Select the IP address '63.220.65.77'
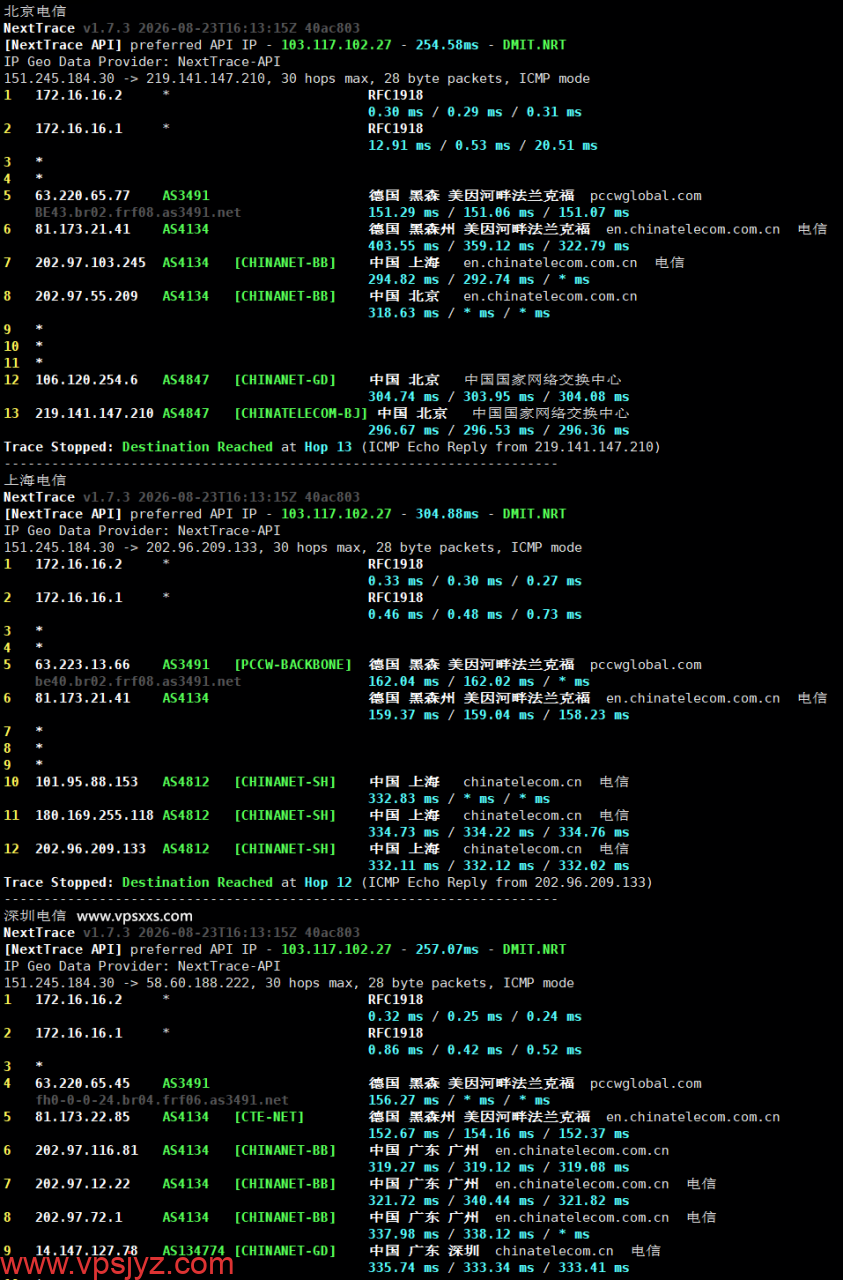843x1280 pixels. click(83, 195)
